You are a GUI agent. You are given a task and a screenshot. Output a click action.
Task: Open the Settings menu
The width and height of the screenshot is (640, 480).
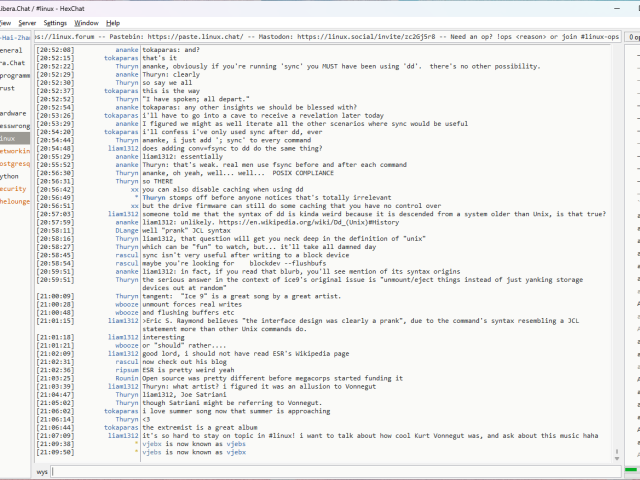click(x=55, y=22)
